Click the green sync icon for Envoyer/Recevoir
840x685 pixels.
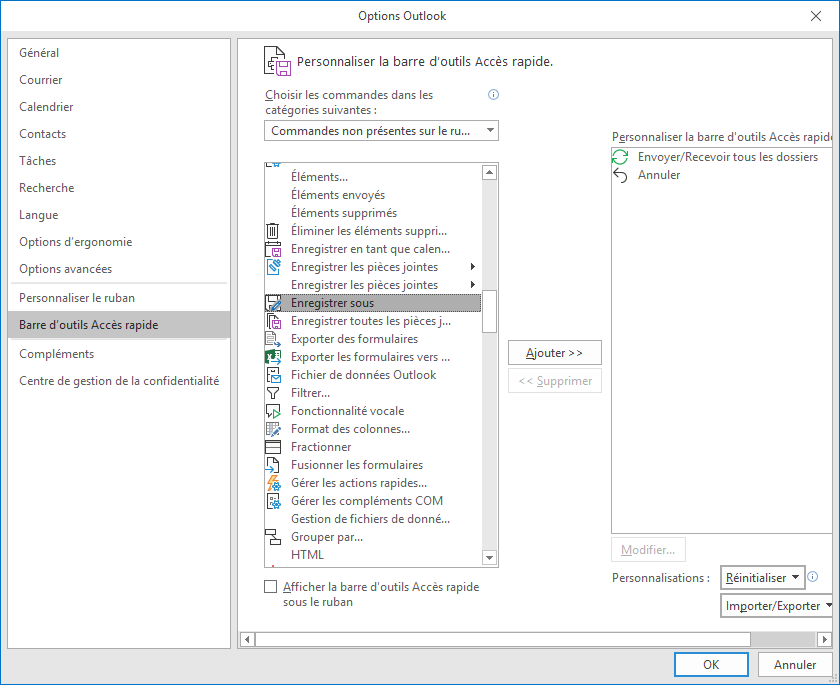pos(621,157)
